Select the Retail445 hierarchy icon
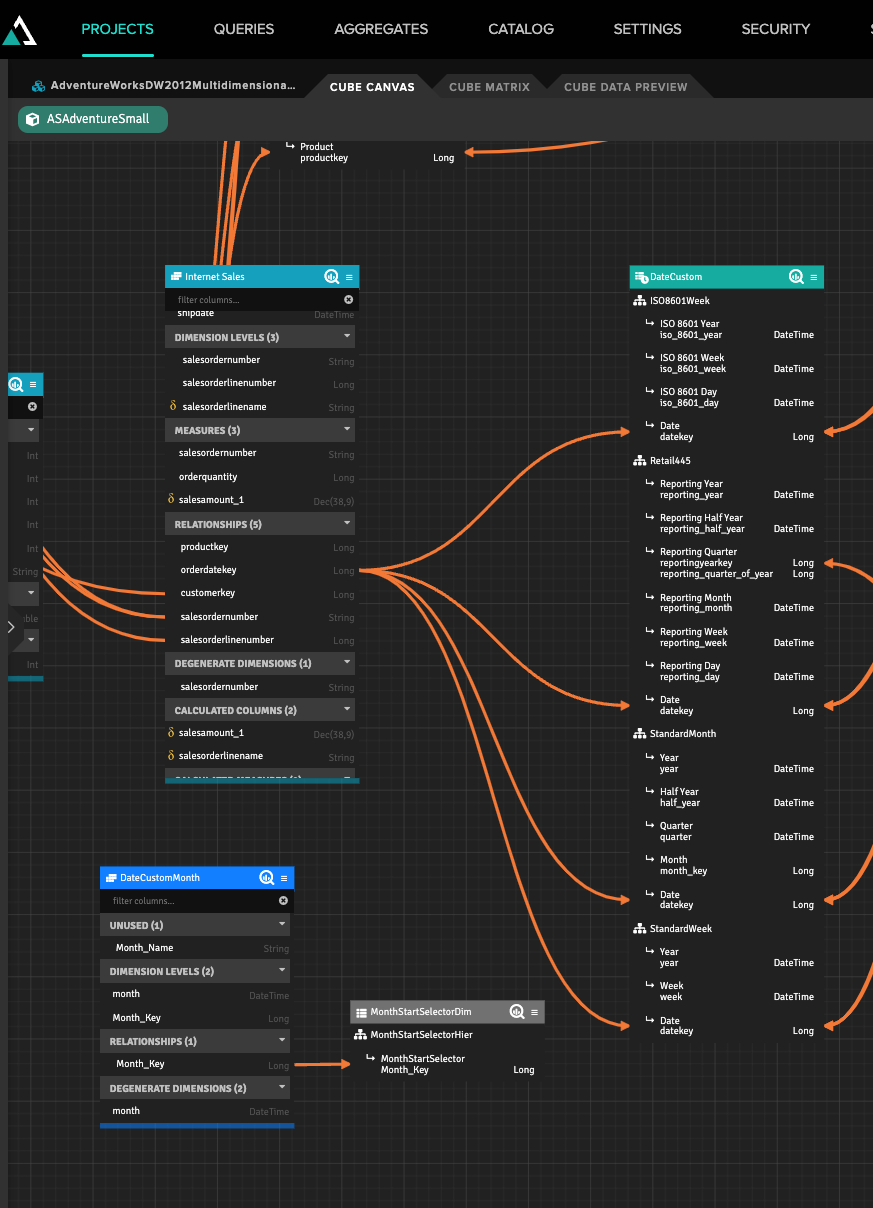873x1208 pixels. (x=640, y=461)
